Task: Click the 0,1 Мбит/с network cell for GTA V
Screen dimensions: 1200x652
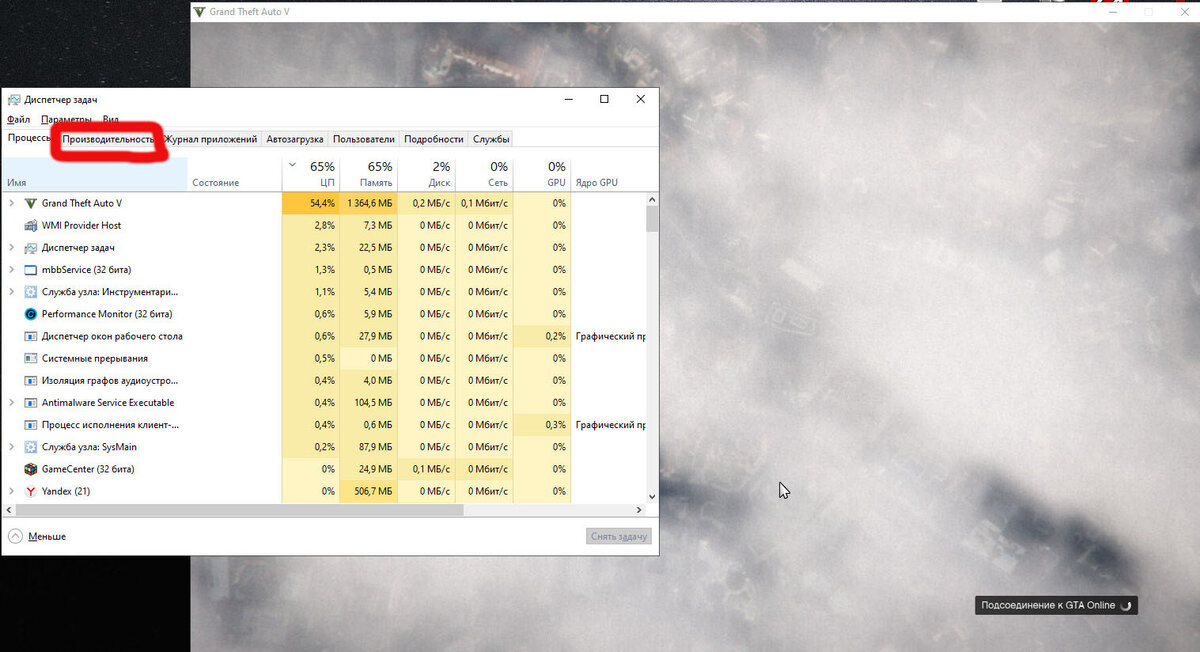Action: pos(485,203)
